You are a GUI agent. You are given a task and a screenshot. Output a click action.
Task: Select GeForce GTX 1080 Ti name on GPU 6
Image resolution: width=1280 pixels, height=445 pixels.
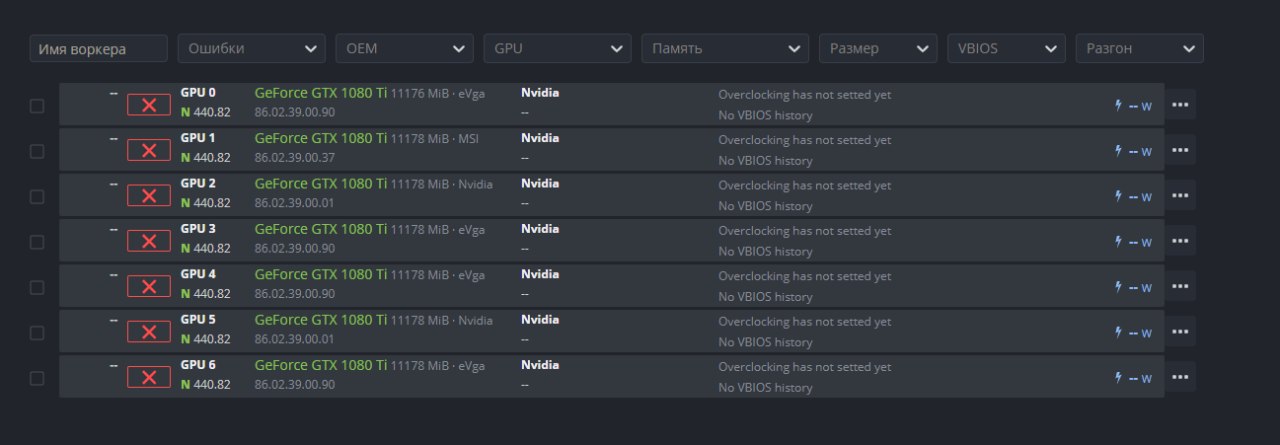pyautogui.click(x=321, y=365)
